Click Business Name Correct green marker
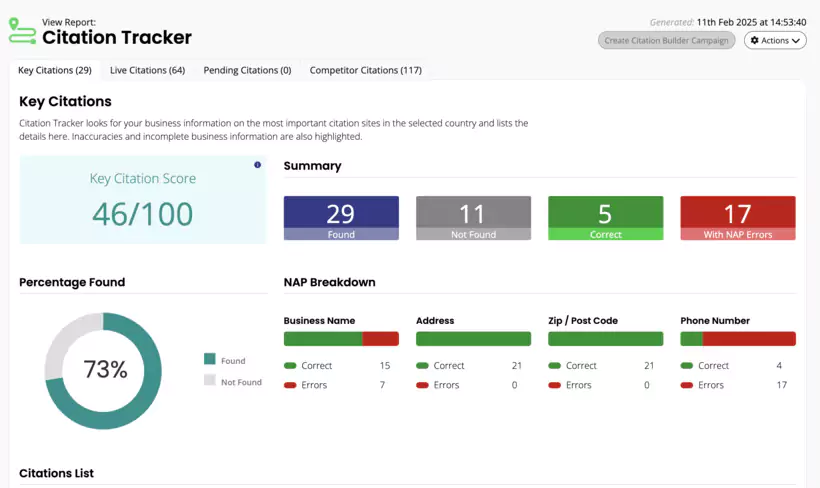 [290, 366]
